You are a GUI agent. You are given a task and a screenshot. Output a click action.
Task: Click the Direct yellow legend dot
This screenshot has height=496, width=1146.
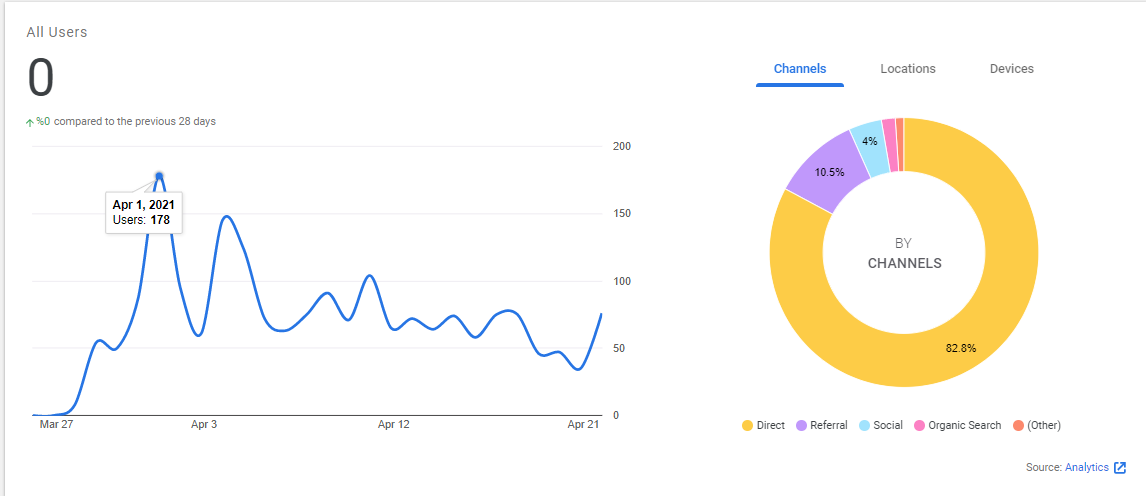point(747,425)
